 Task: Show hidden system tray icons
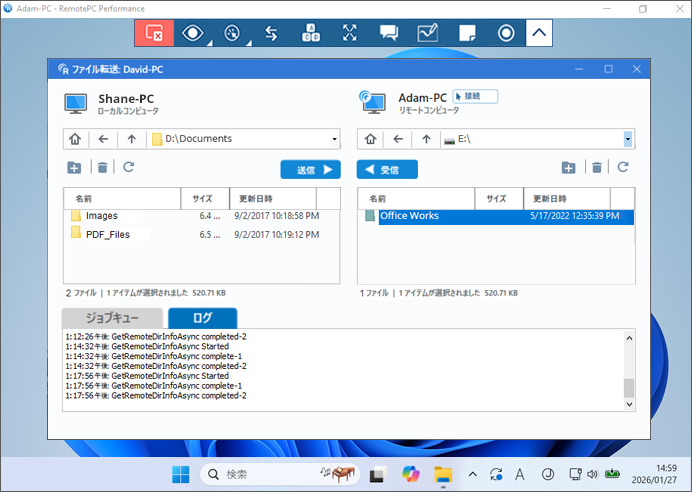472,475
